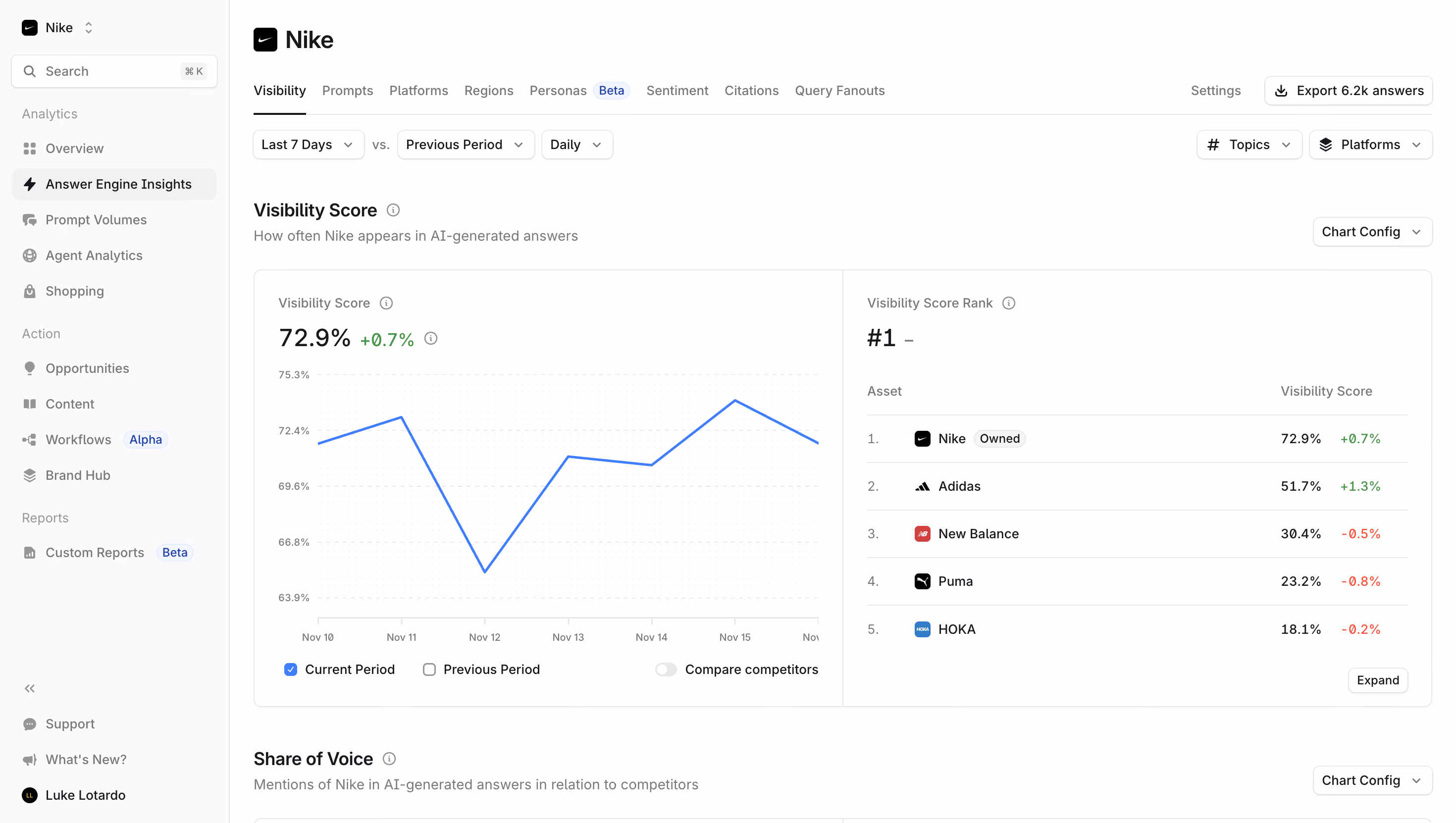1456x823 pixels.
Task: Switch to the Sentiment tab
Action: 677,91
